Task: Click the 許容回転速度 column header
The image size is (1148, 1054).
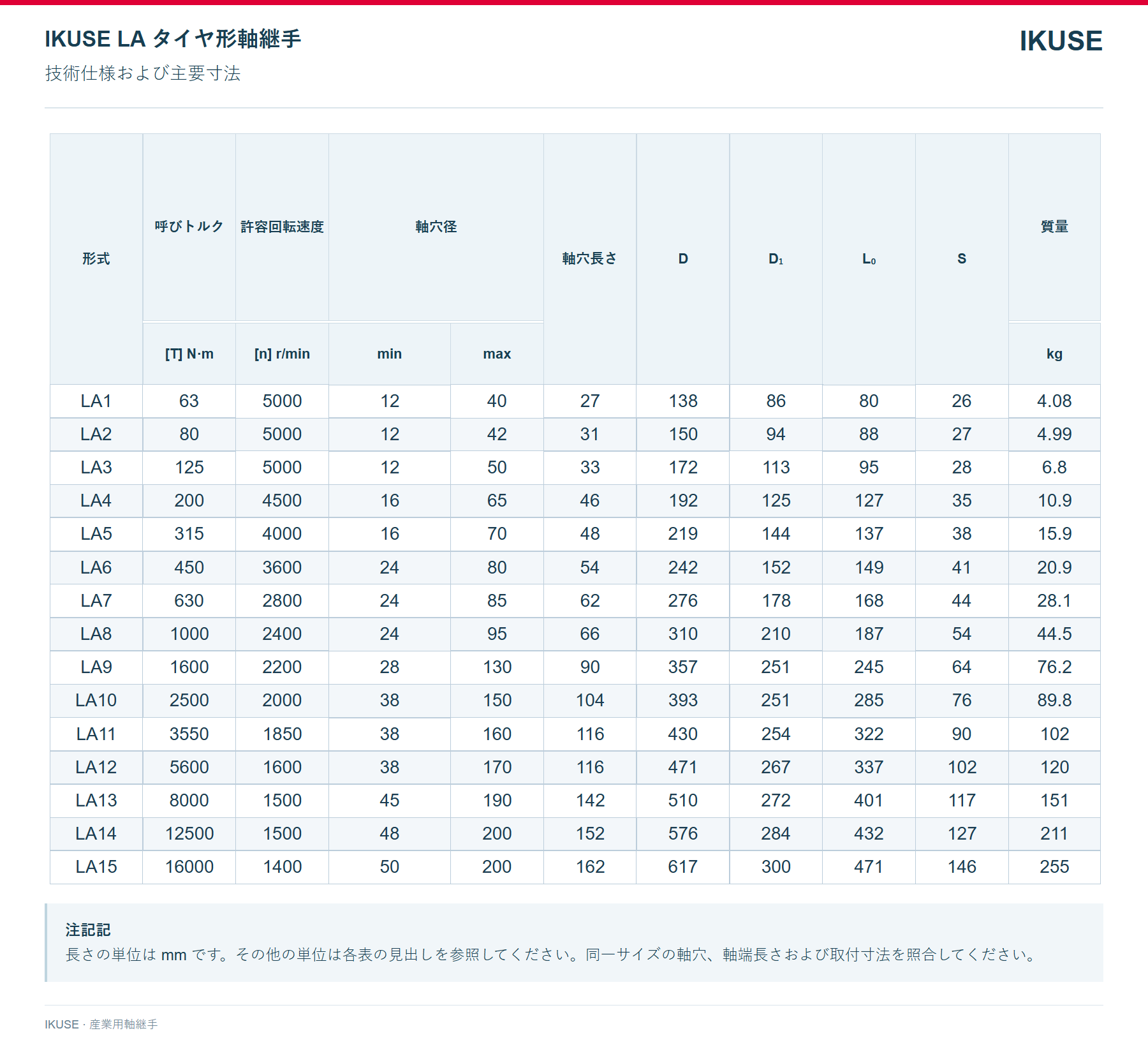Action: click(282, 226)
